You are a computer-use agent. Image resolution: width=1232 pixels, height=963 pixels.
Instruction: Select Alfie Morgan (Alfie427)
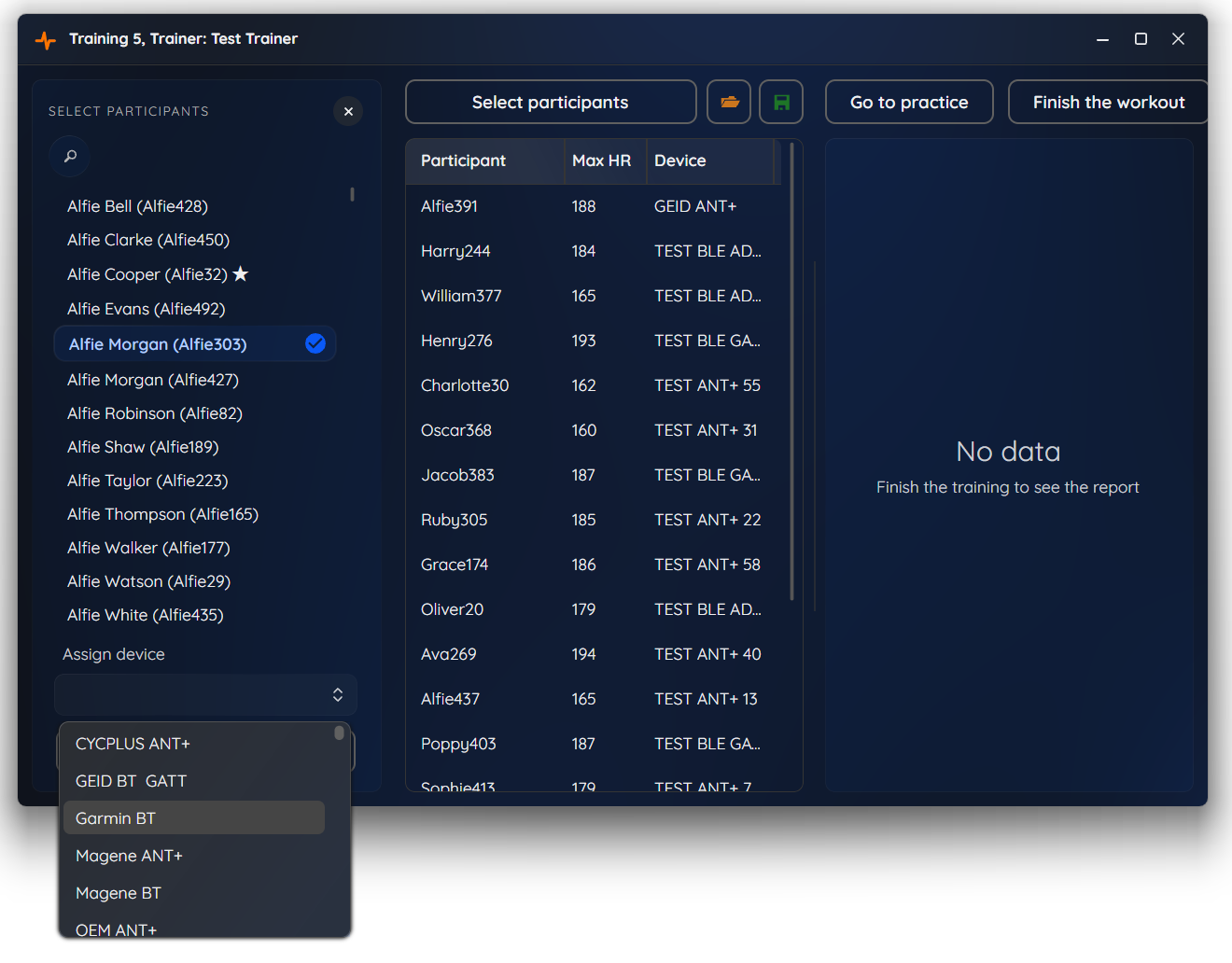(196, 380)
